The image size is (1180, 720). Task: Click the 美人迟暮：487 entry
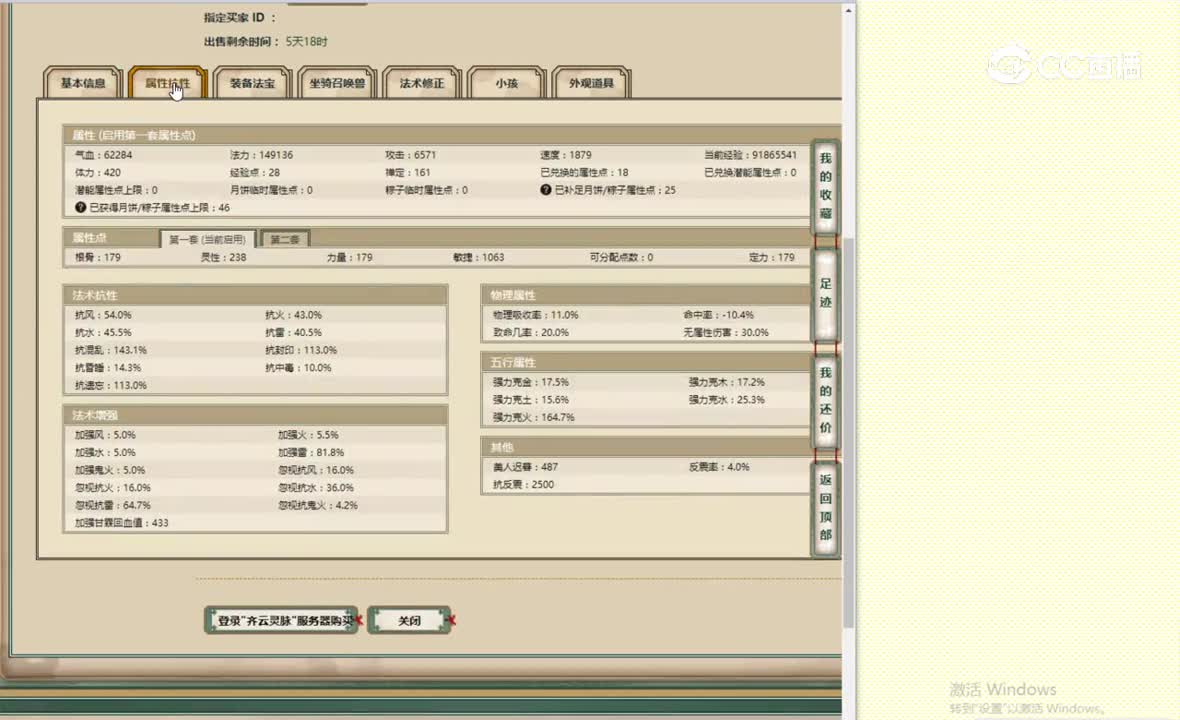[x=525, y=467]
